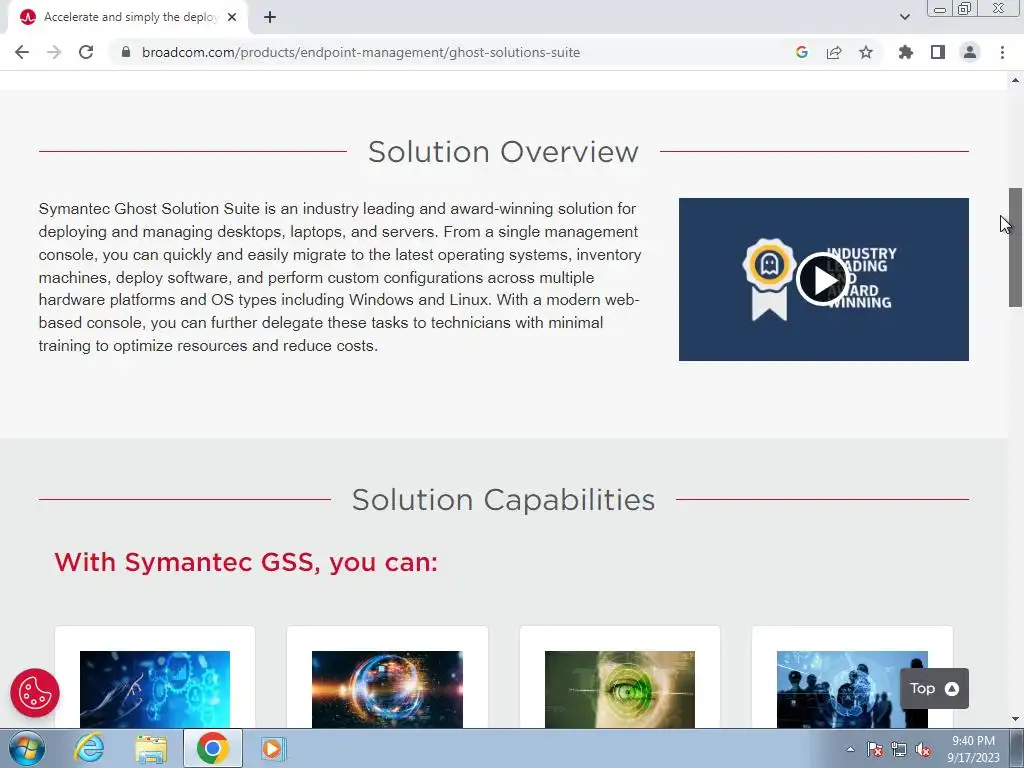
Task: Open network status tray icon
Action: 899,749
